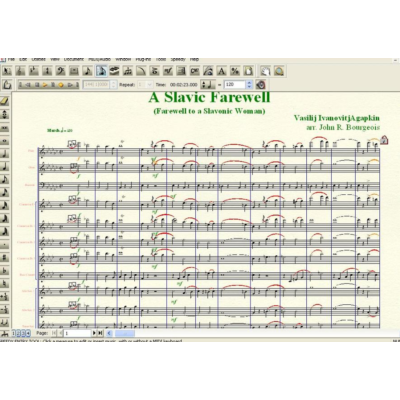Screen dimensions: 400x400
Task: Toggle the sharp accidental in left palette
Action: click(x=5, y=258)
